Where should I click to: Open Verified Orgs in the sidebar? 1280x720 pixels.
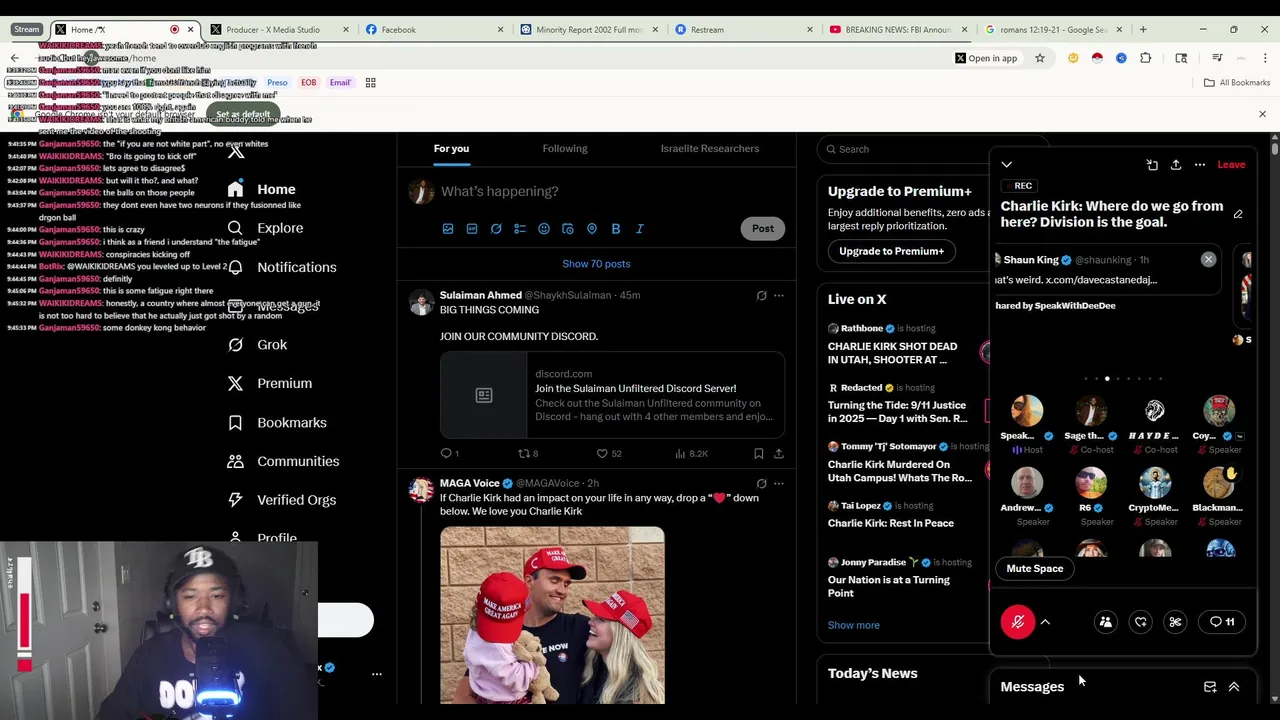point(282,500)
